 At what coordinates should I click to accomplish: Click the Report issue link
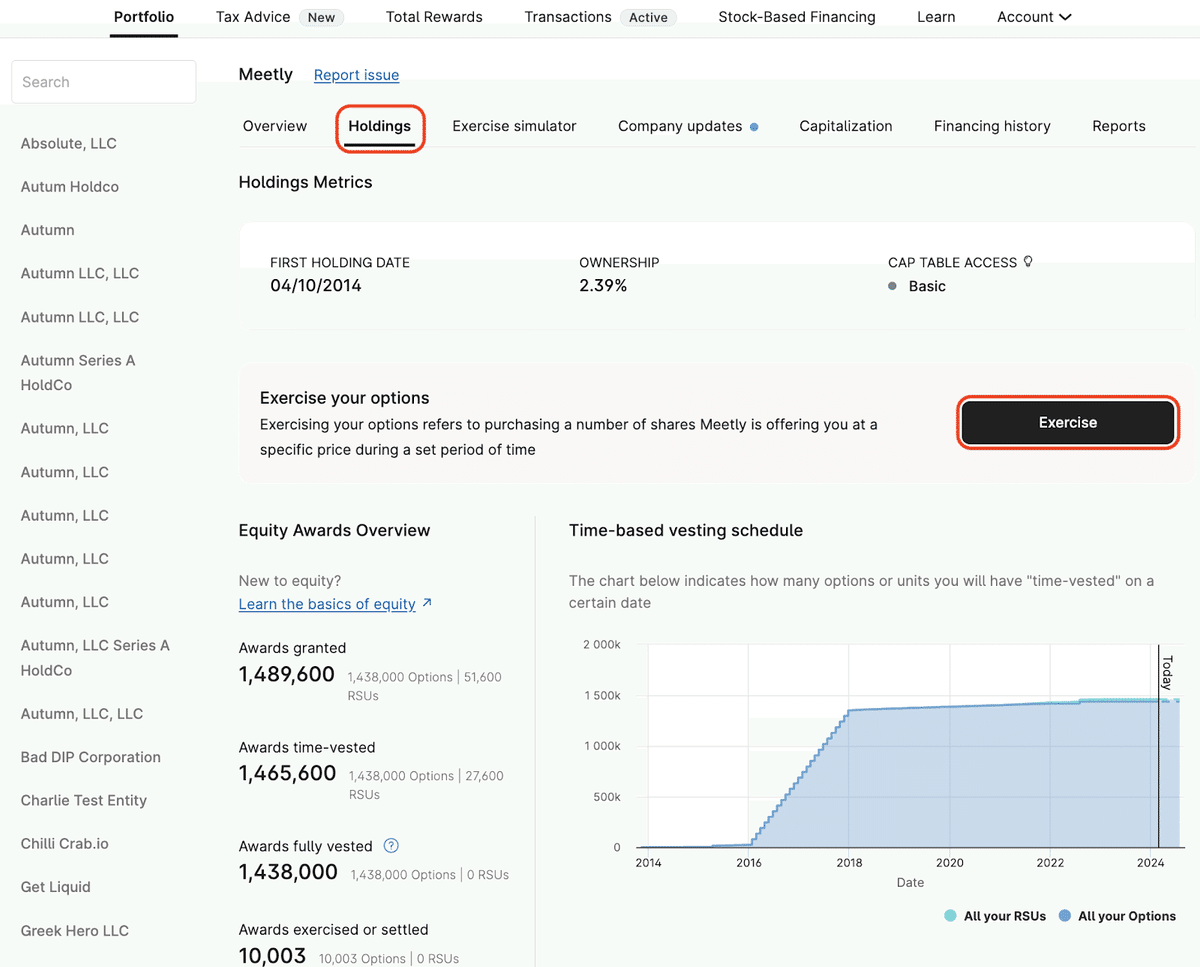point(356,75)
